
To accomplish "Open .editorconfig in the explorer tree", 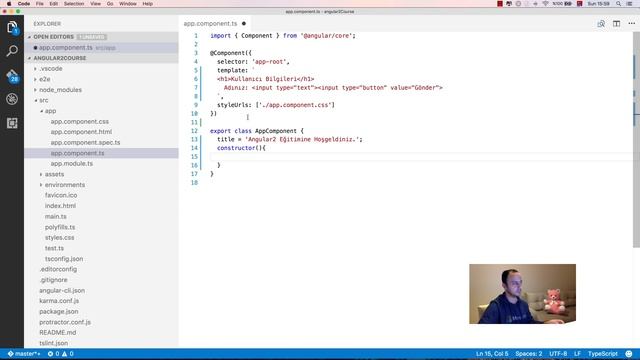I will click(x=58, y=269).
